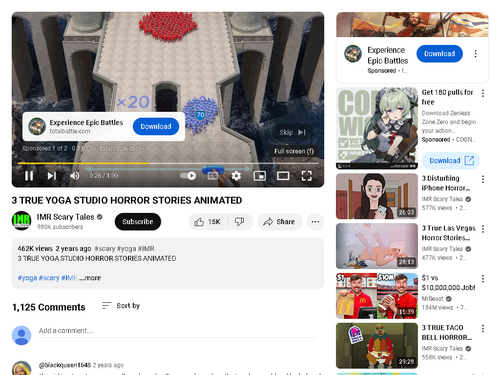Open the Sort by comments dropdown
500x375 pixels.
click(121, 306)
